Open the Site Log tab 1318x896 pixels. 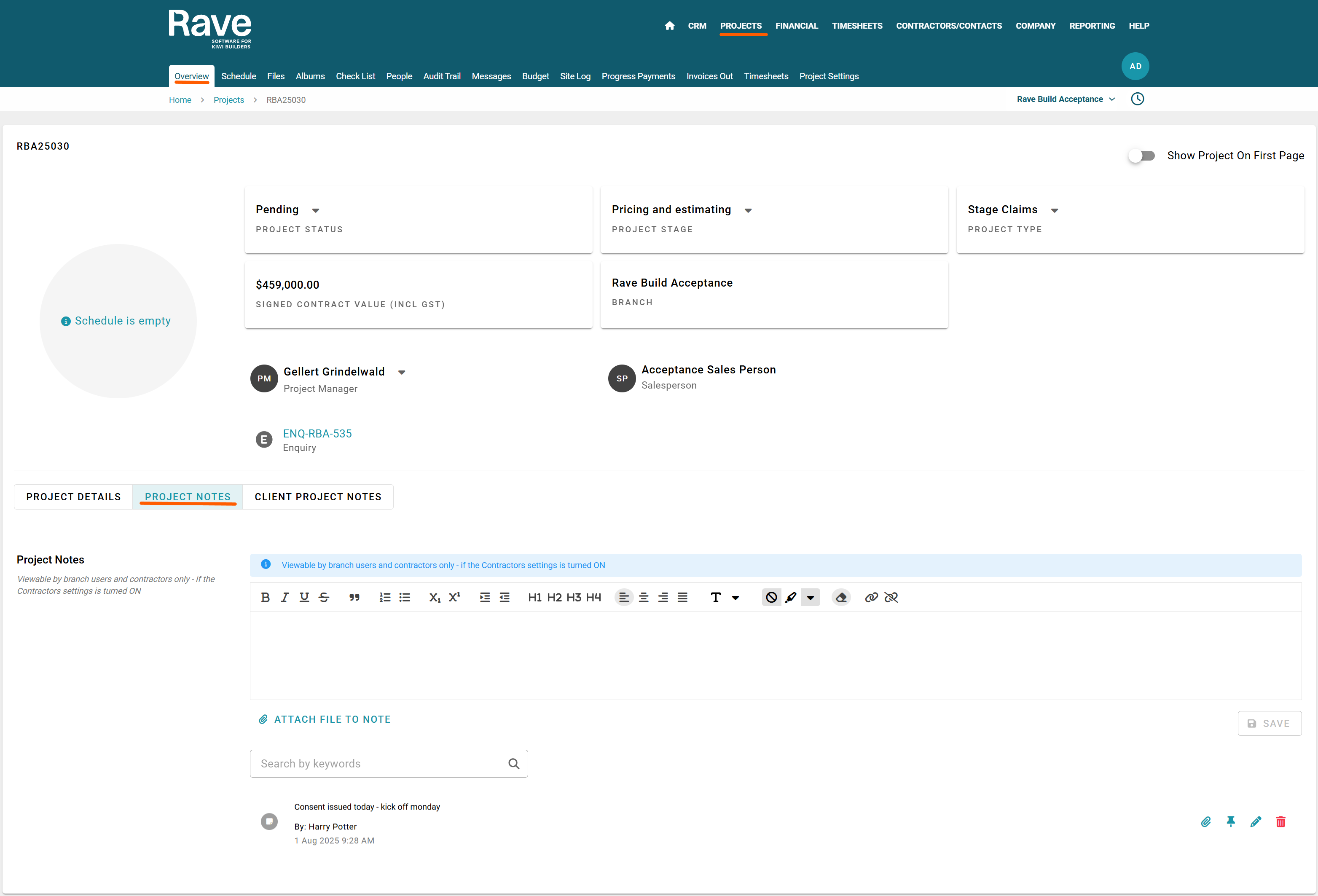[x=575, y=76]
